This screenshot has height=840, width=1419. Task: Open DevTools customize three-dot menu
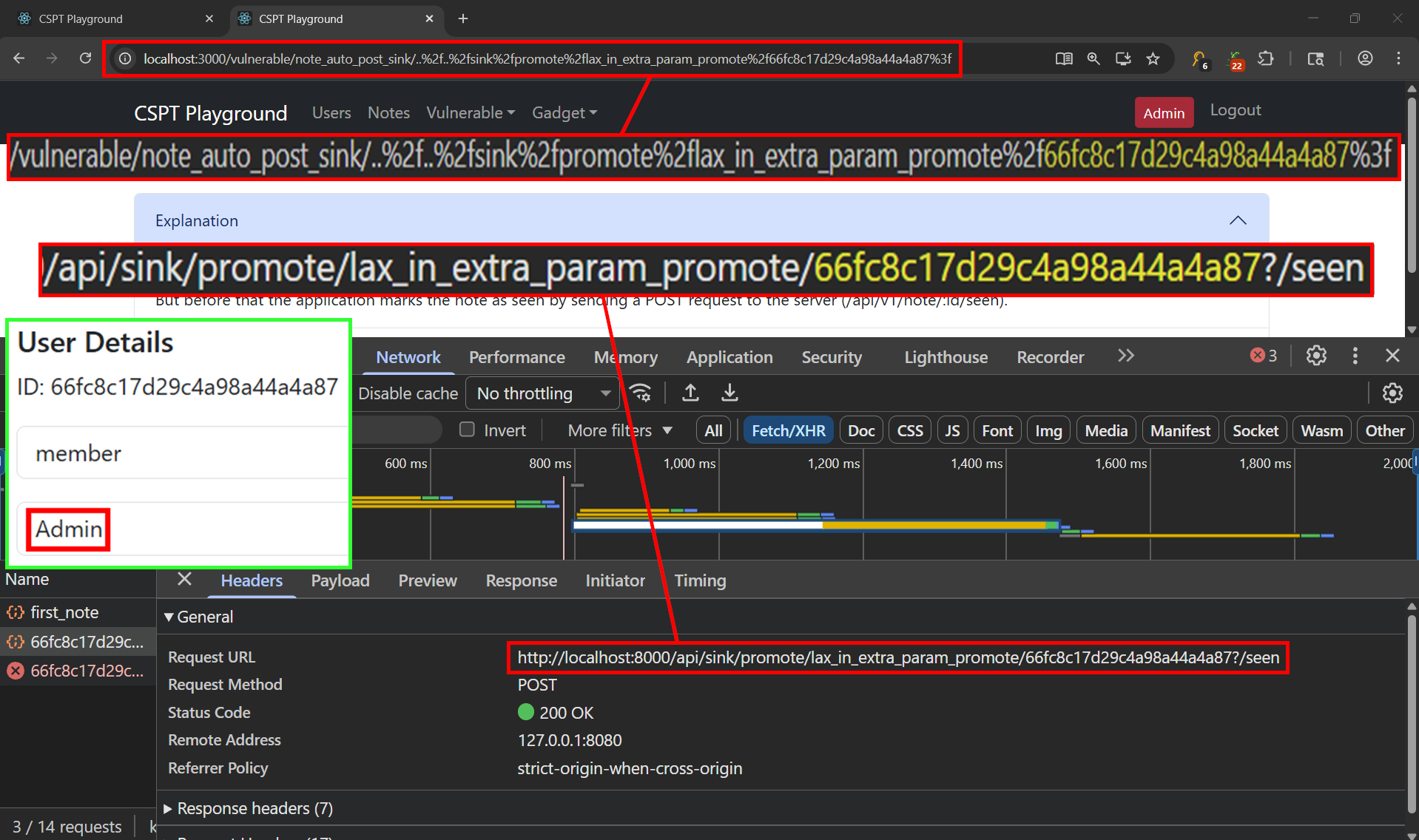tap(1355, 356)
